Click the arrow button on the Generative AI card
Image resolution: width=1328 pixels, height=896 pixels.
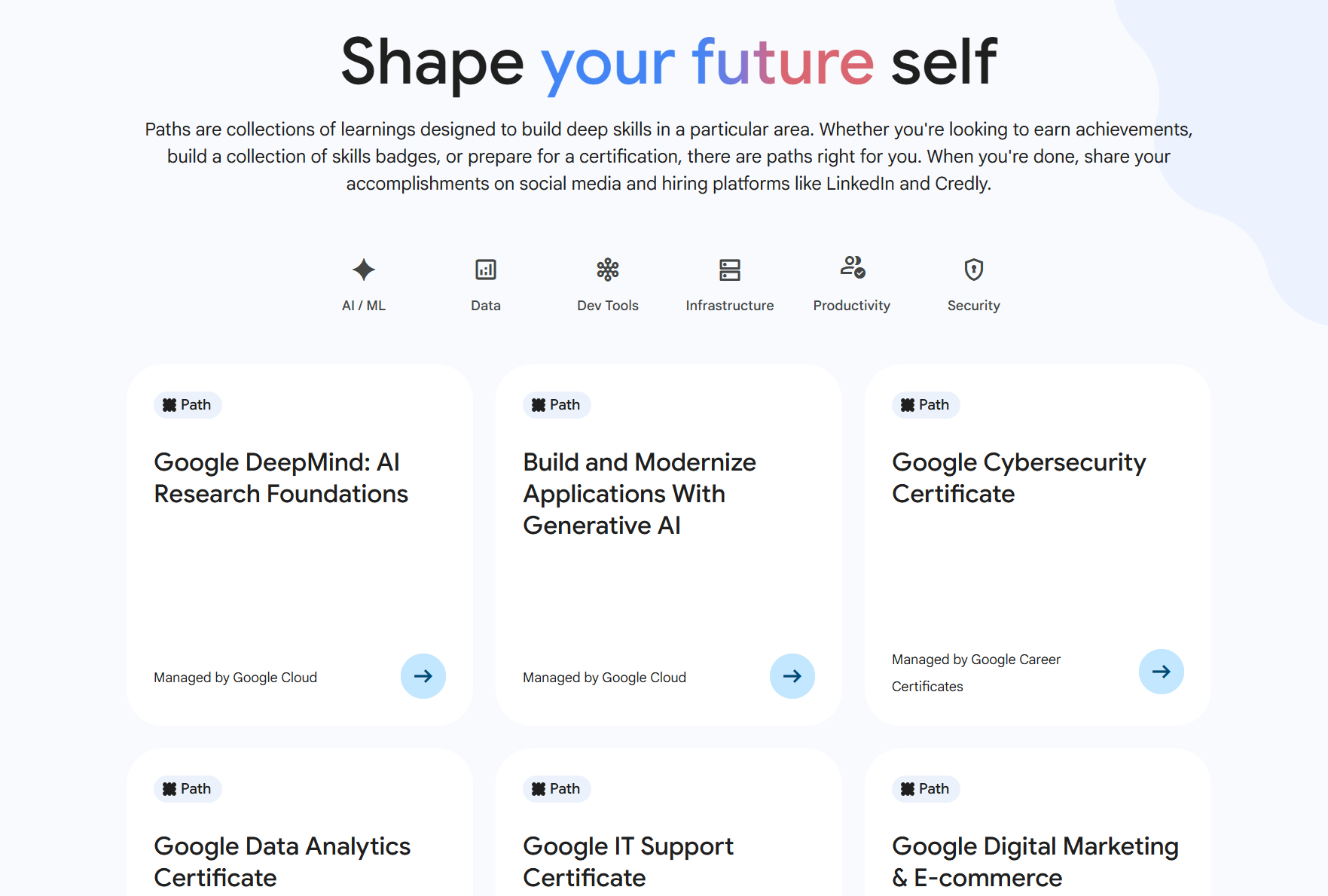tap(792, 676)
